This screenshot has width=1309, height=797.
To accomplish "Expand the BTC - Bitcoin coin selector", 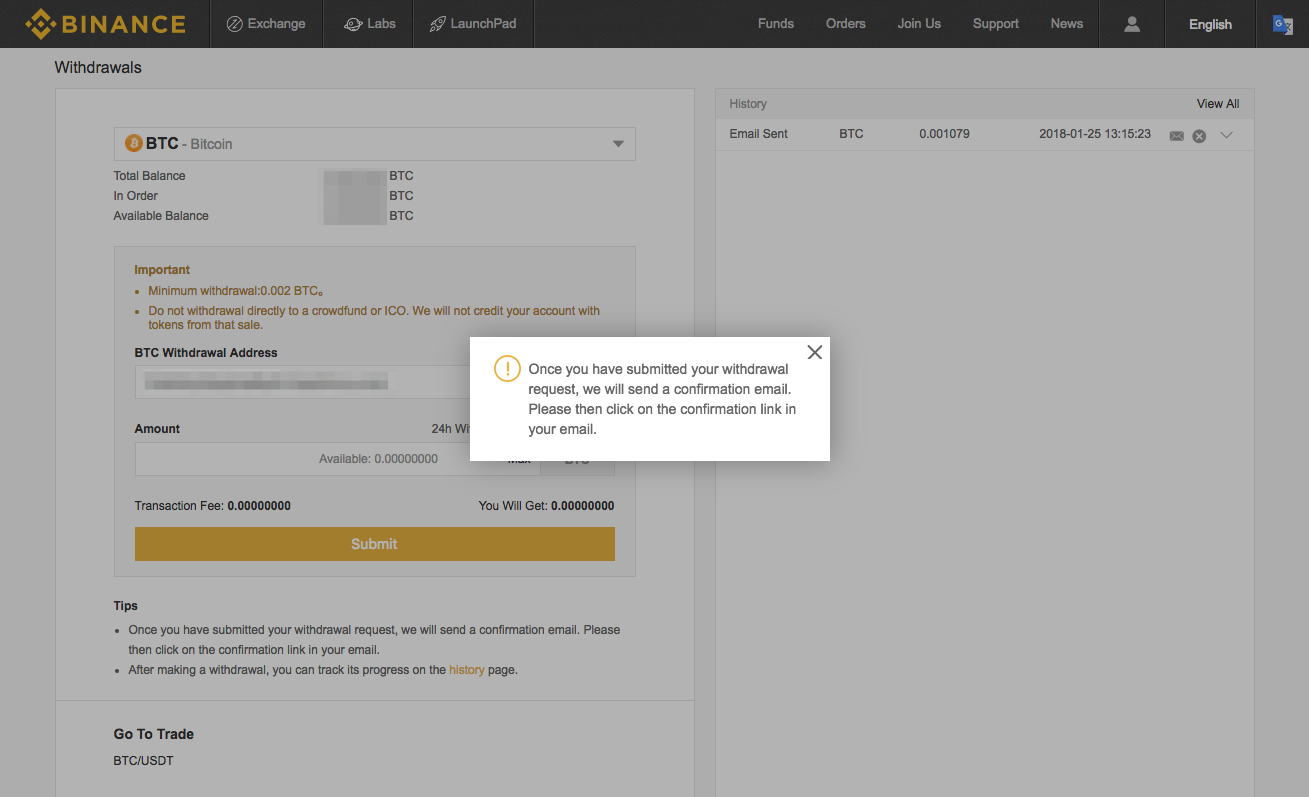I will coord(375,144).
